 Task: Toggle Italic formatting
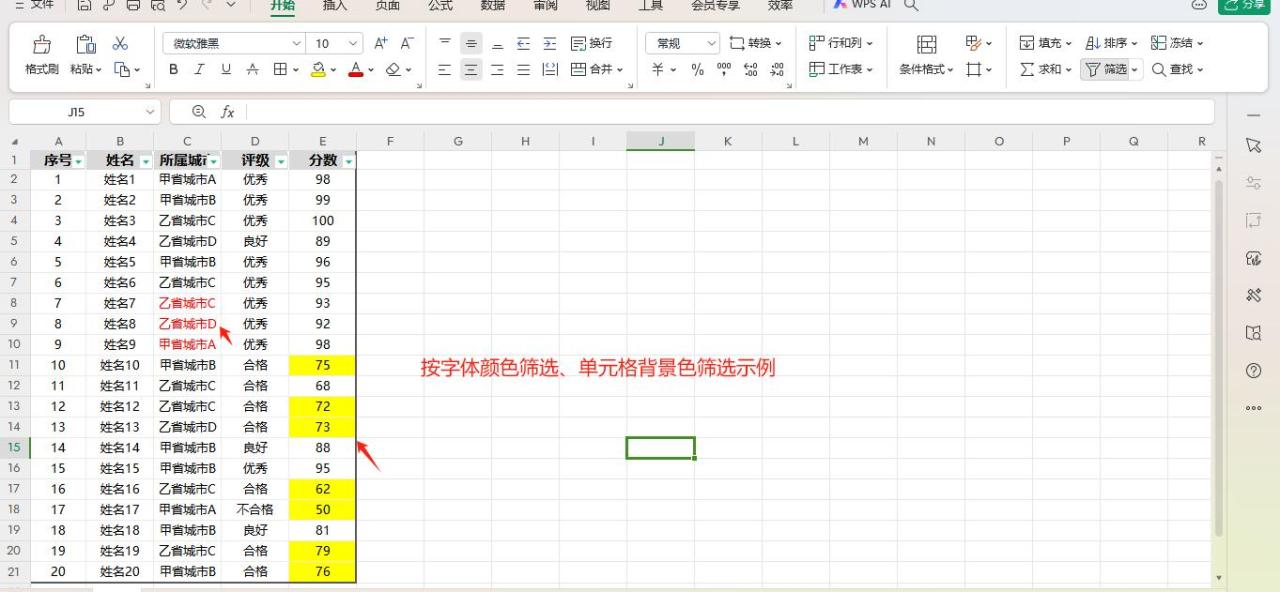(199, 70)
